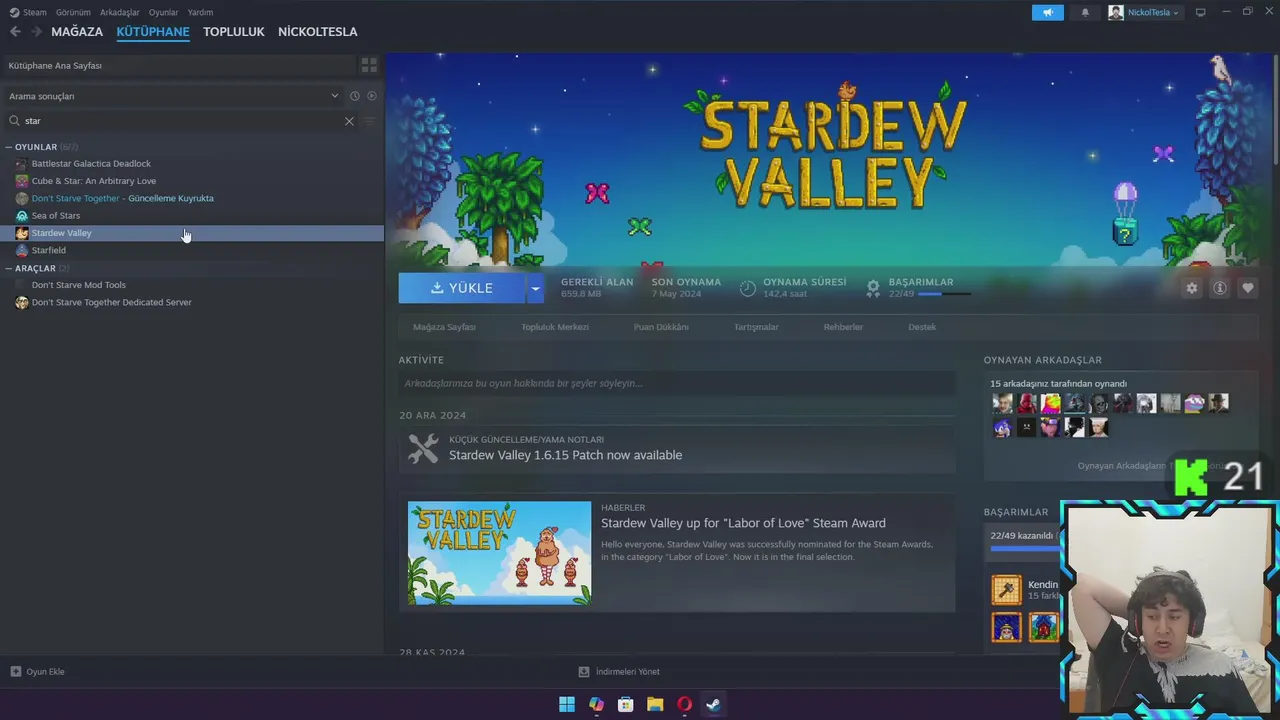The height and width of the screenshot is (720, 1280).
Task: Click the play time clock icon
Action: [x=748, y=288]
